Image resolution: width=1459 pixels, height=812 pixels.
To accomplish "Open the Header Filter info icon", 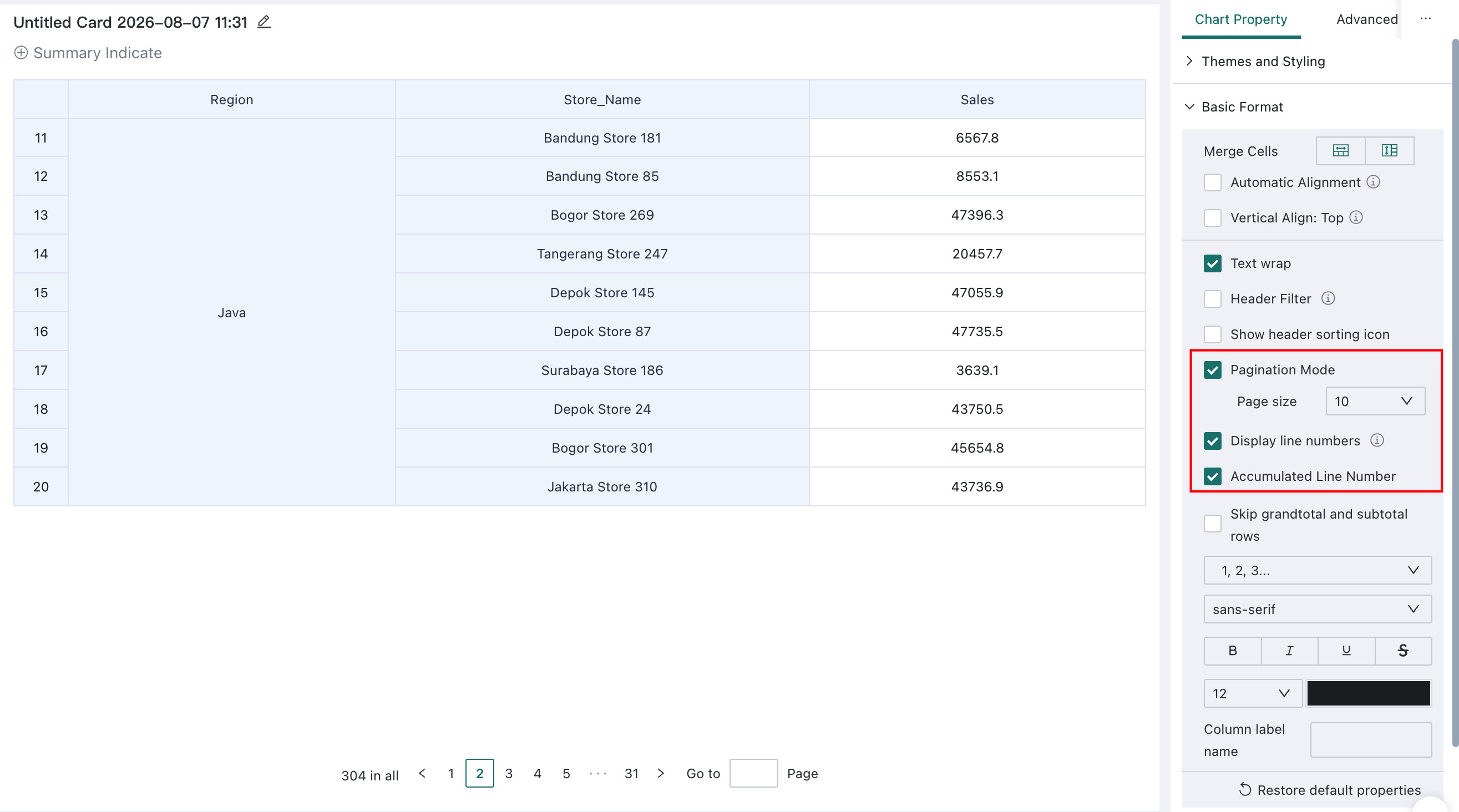I will [1328, 298].
